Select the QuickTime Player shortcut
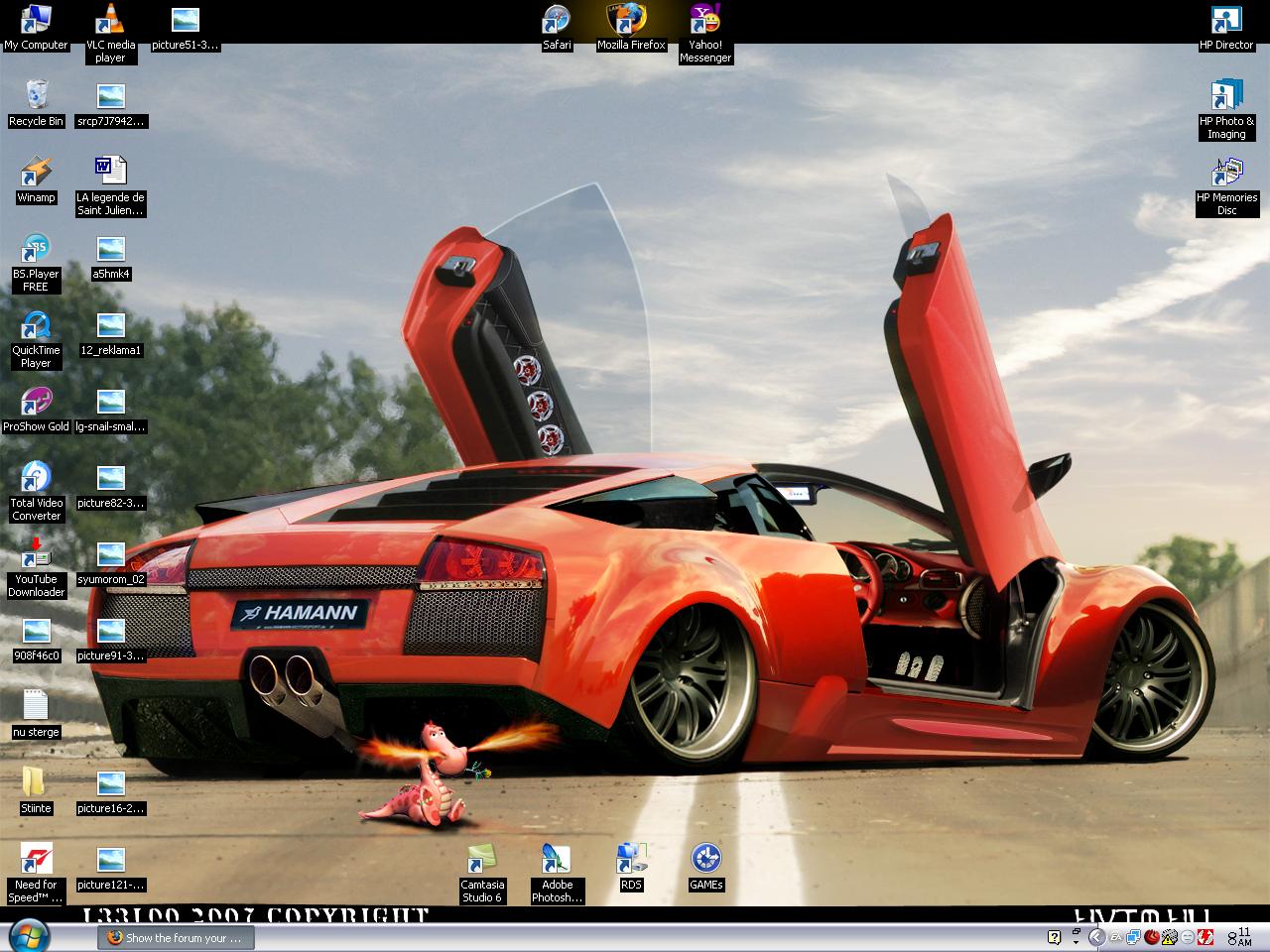The image size is (1270, 952). tap(36, 339)
